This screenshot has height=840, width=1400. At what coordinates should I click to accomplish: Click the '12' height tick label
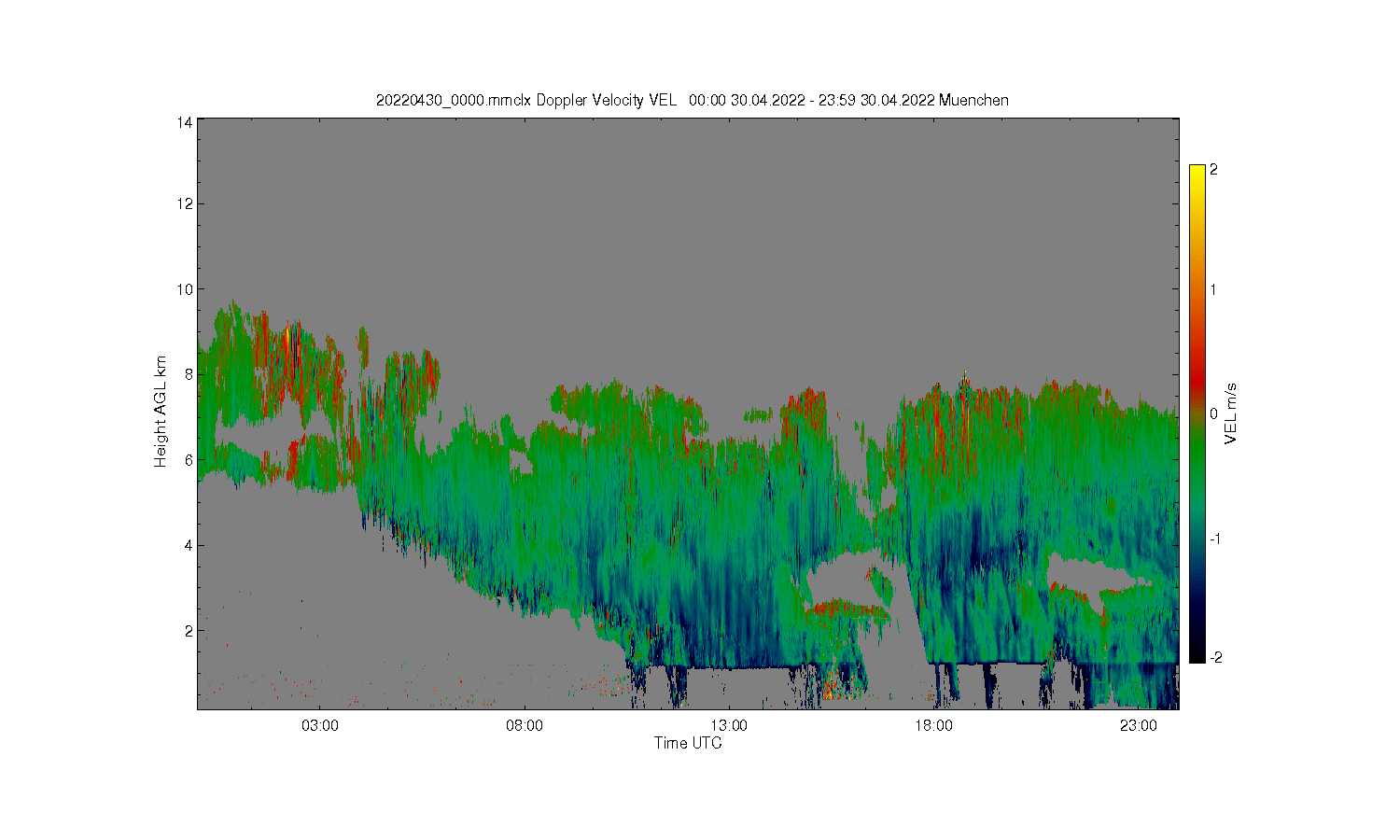(x=185, y=203)
